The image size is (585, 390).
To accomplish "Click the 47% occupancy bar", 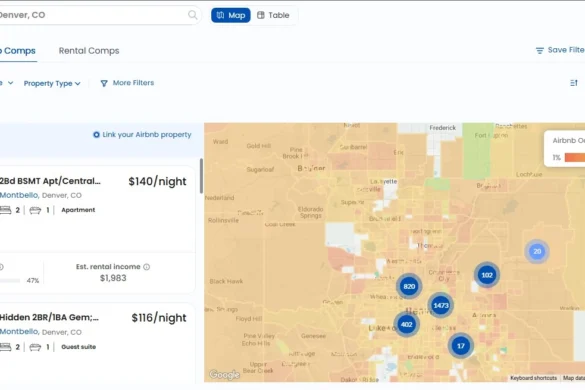I will pos(10,281).
